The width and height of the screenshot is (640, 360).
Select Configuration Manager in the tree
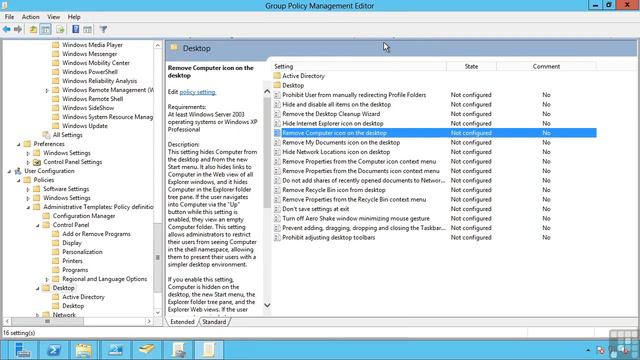(84, 216)
